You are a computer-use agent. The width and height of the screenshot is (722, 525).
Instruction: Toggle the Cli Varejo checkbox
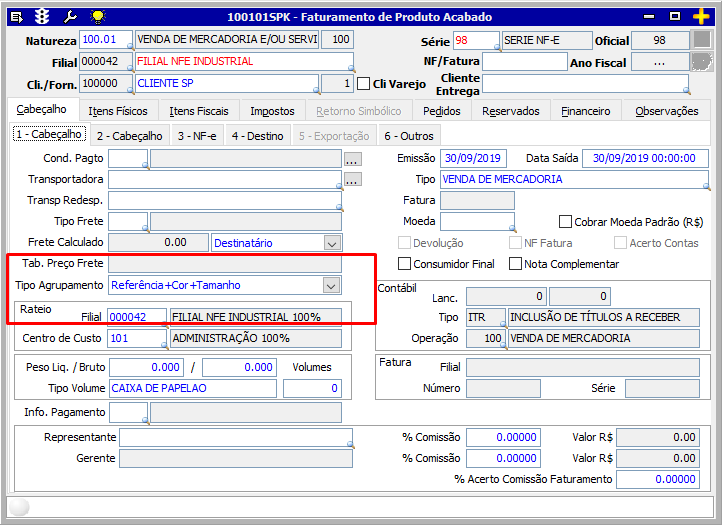364,84
